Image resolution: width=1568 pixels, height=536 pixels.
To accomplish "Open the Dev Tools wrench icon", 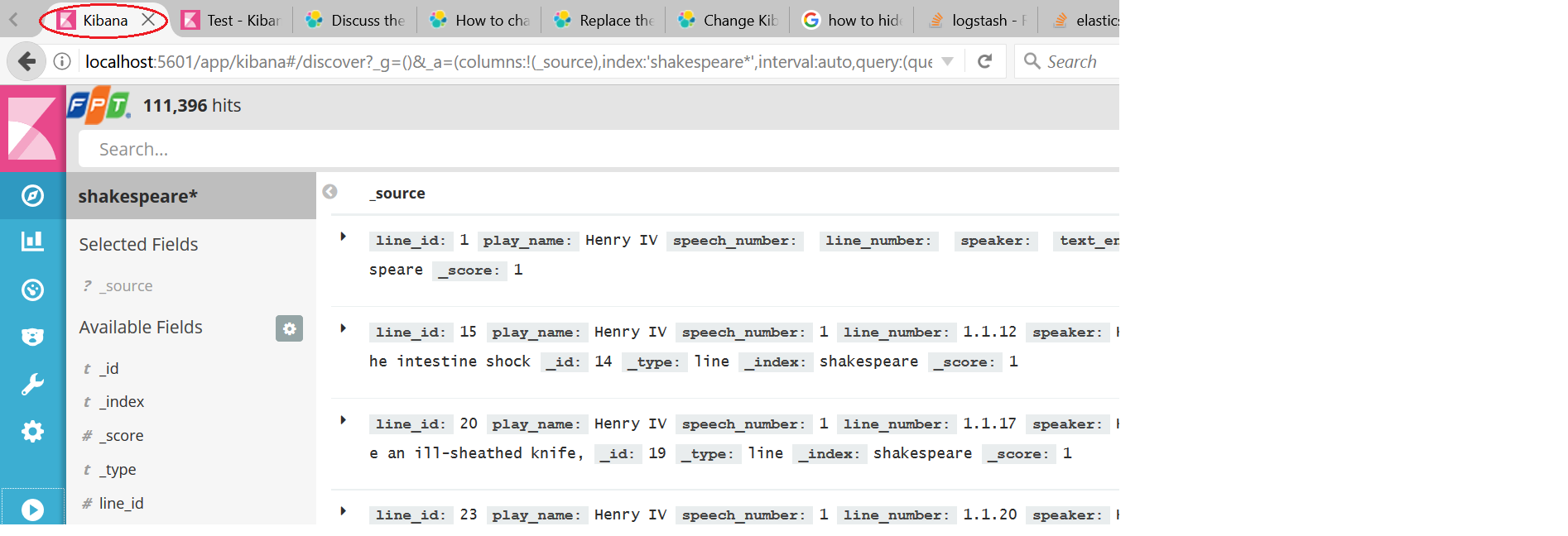I will click(32, 385).
